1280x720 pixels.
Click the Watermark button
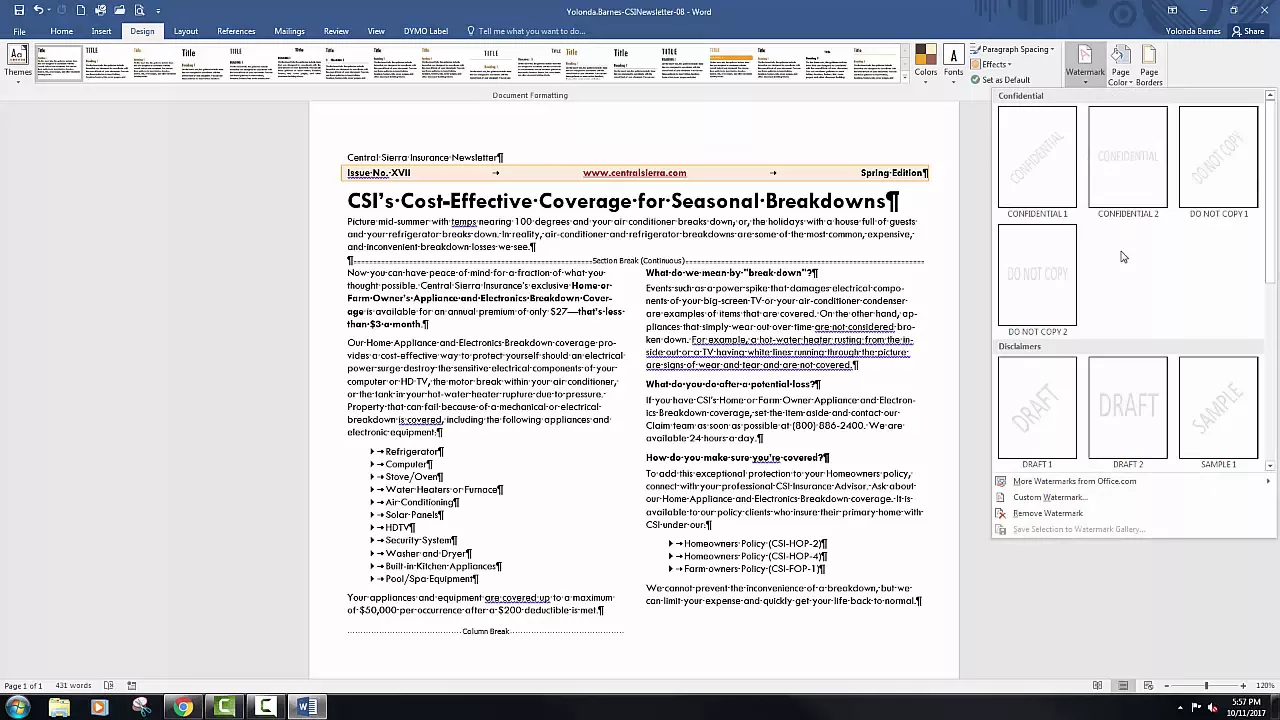[x=1085, y=64]
